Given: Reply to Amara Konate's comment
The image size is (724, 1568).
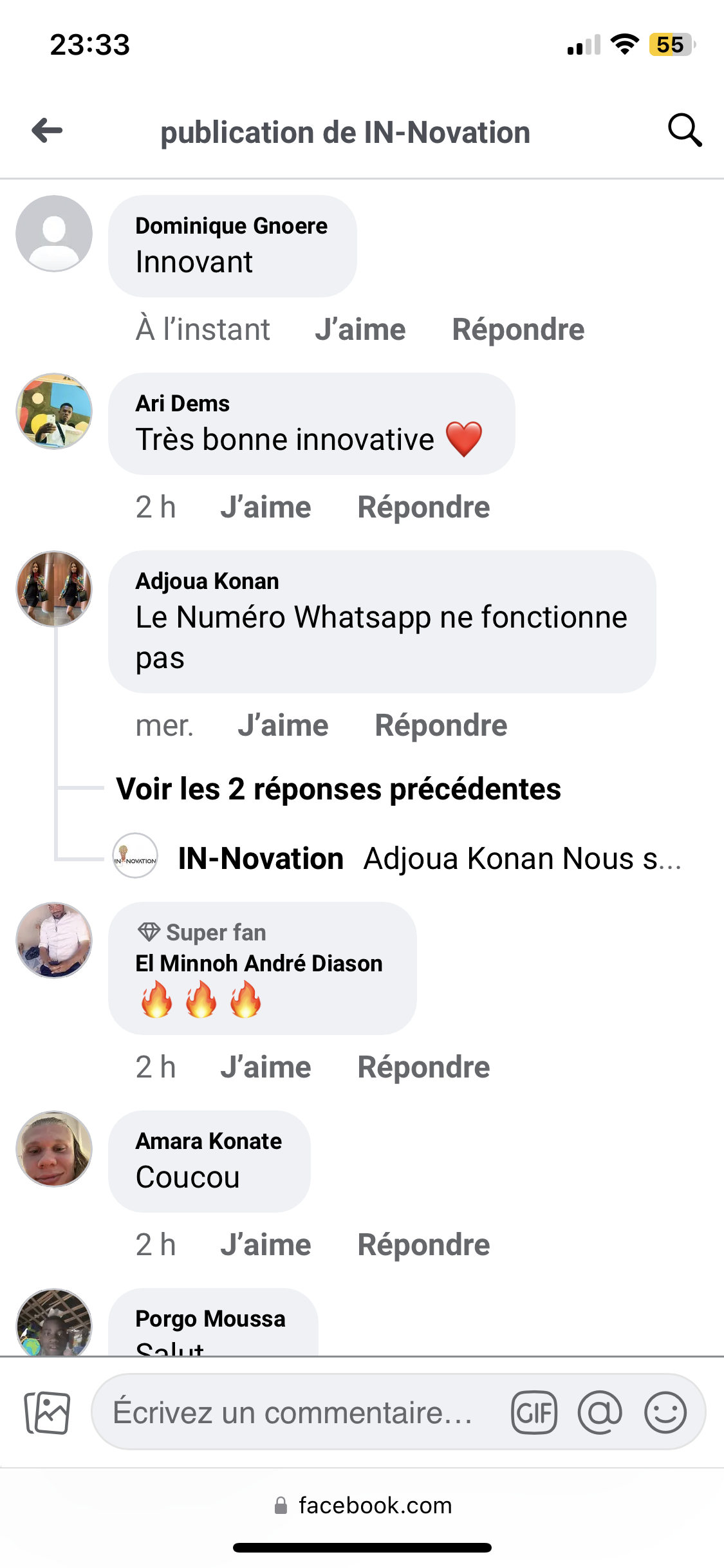Looking at the screenshot, I should click(x=423, y=1245).
